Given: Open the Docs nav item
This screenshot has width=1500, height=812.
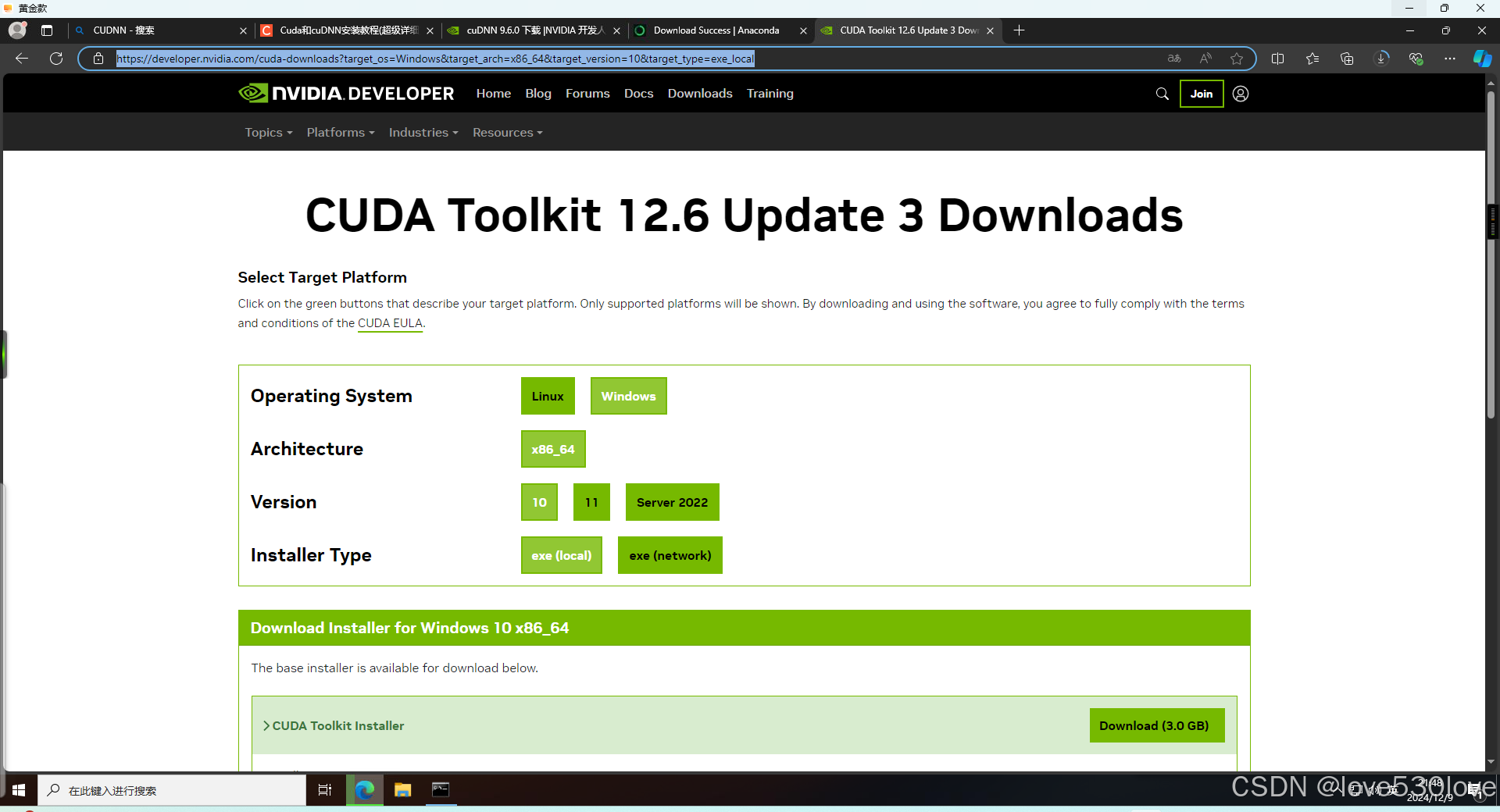Looking at the screenshot, I should click(638, 94).
